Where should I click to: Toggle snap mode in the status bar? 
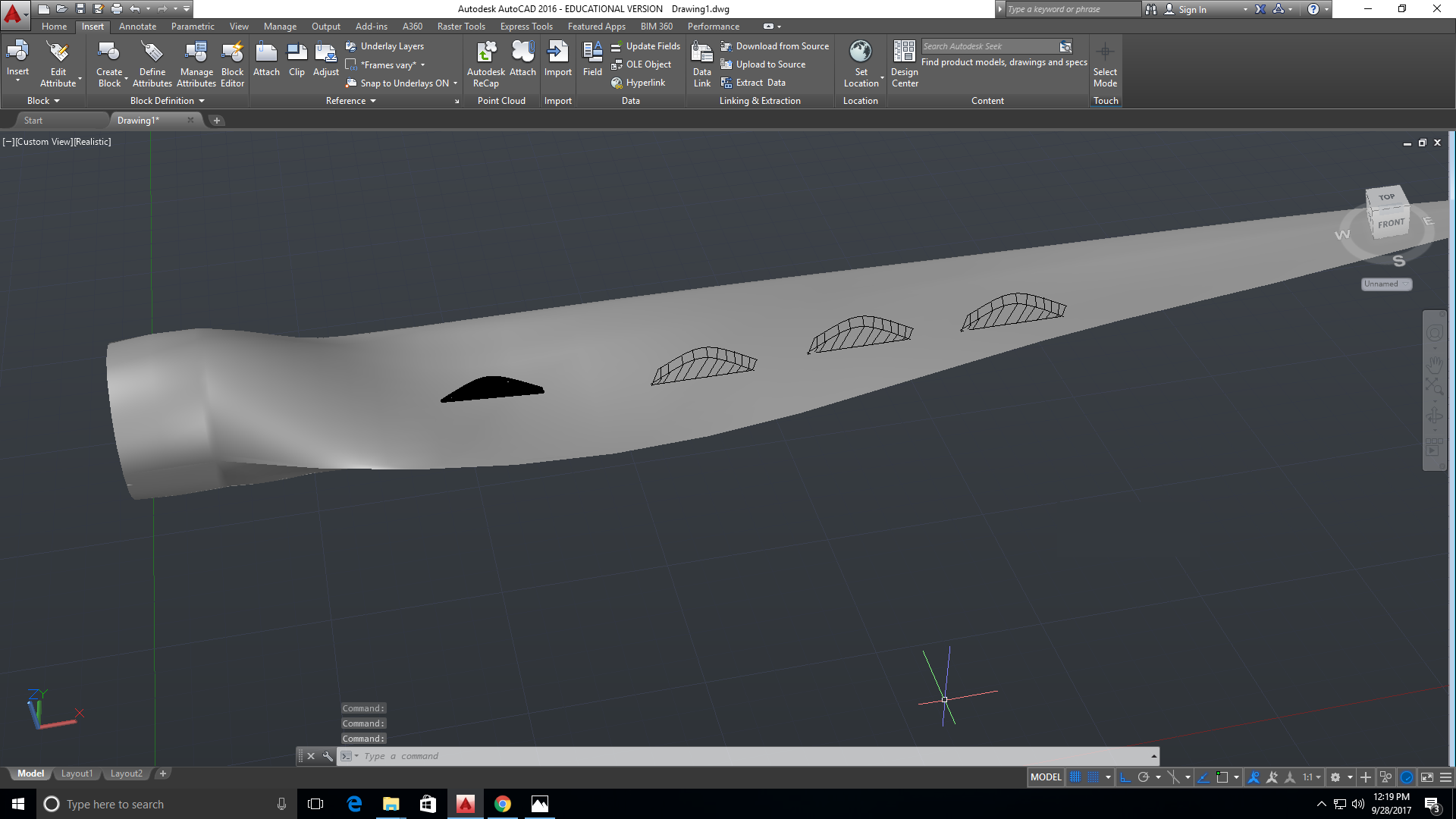click(1092, 777)
